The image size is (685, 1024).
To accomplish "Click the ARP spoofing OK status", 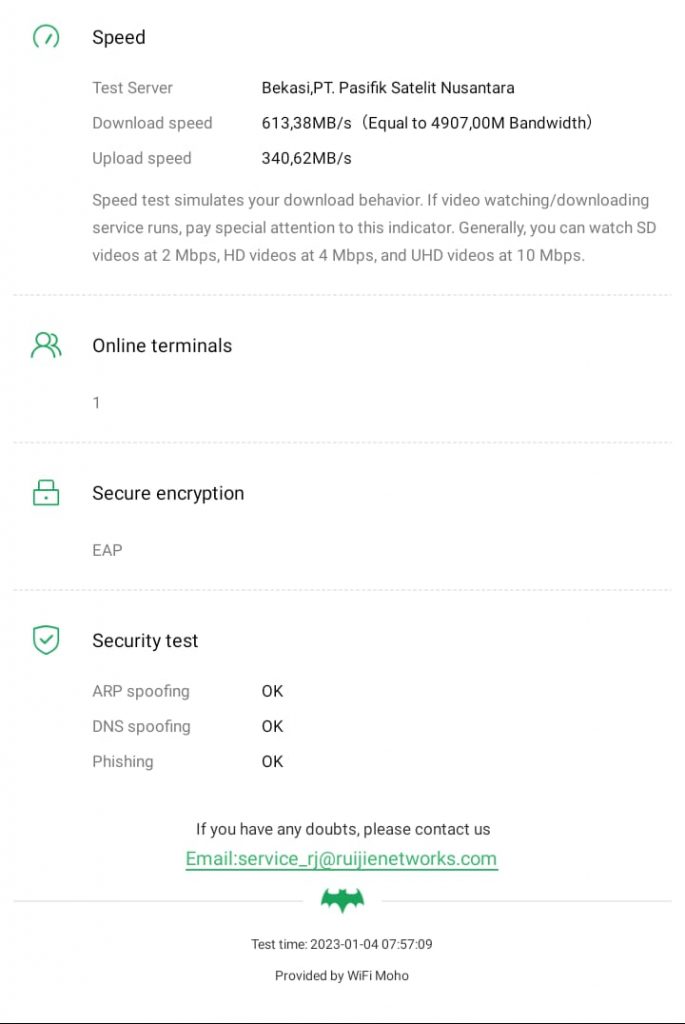I will pos(272,691).
